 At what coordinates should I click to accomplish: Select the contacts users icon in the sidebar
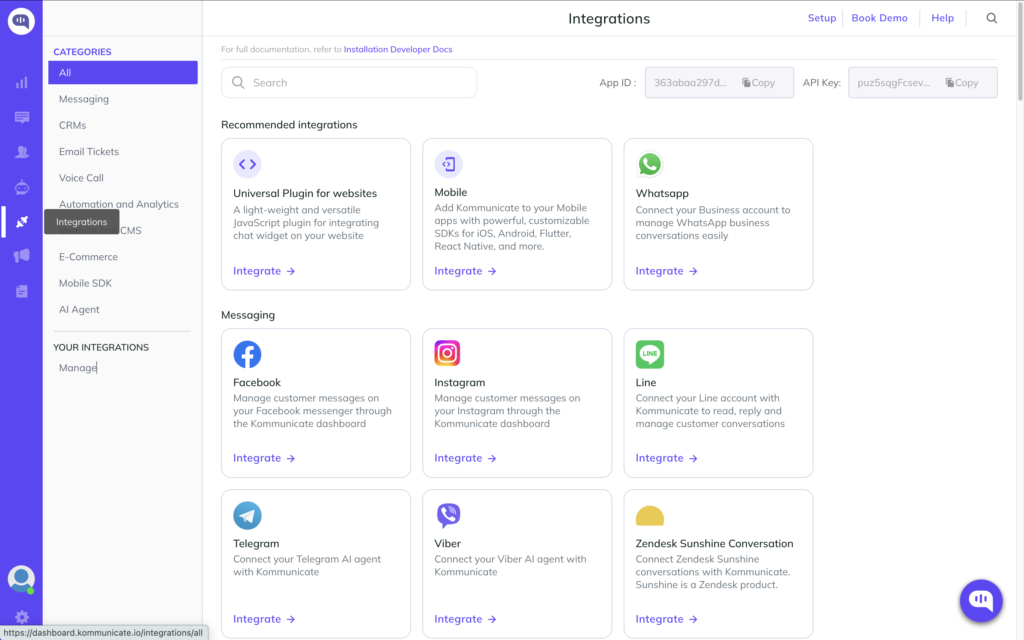tap(21, 150)
